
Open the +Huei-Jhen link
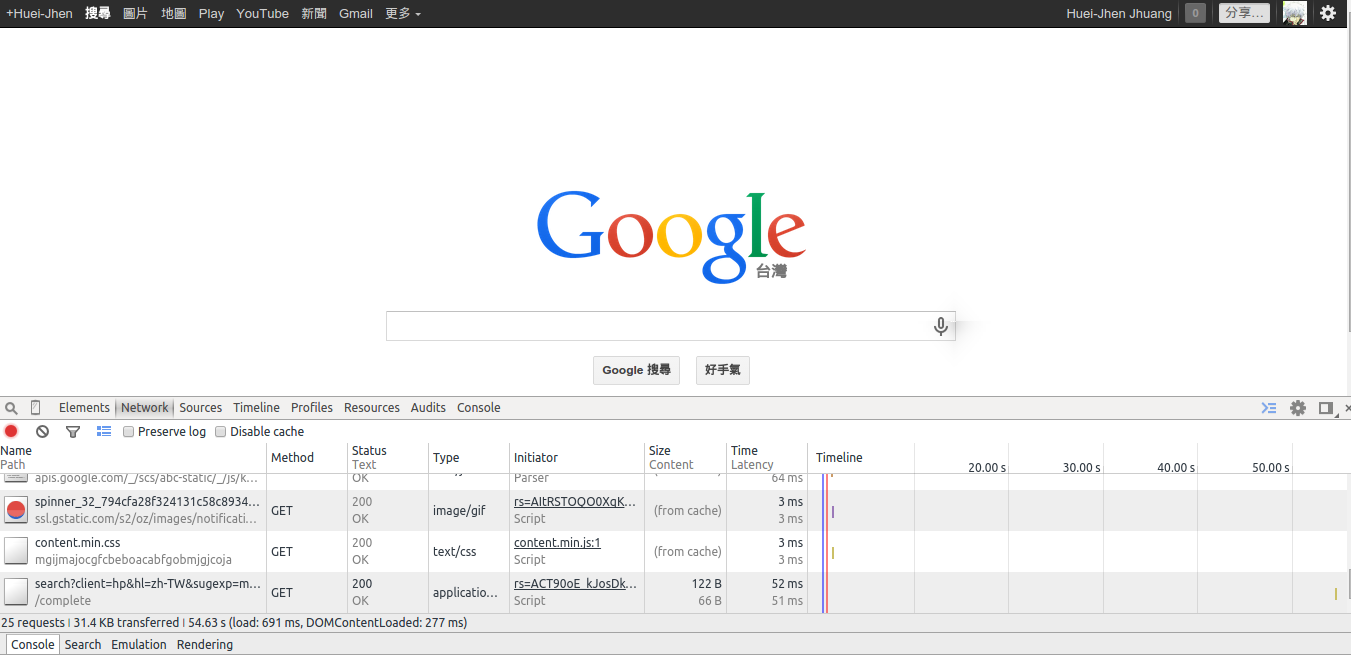click(x=39, y=14)
